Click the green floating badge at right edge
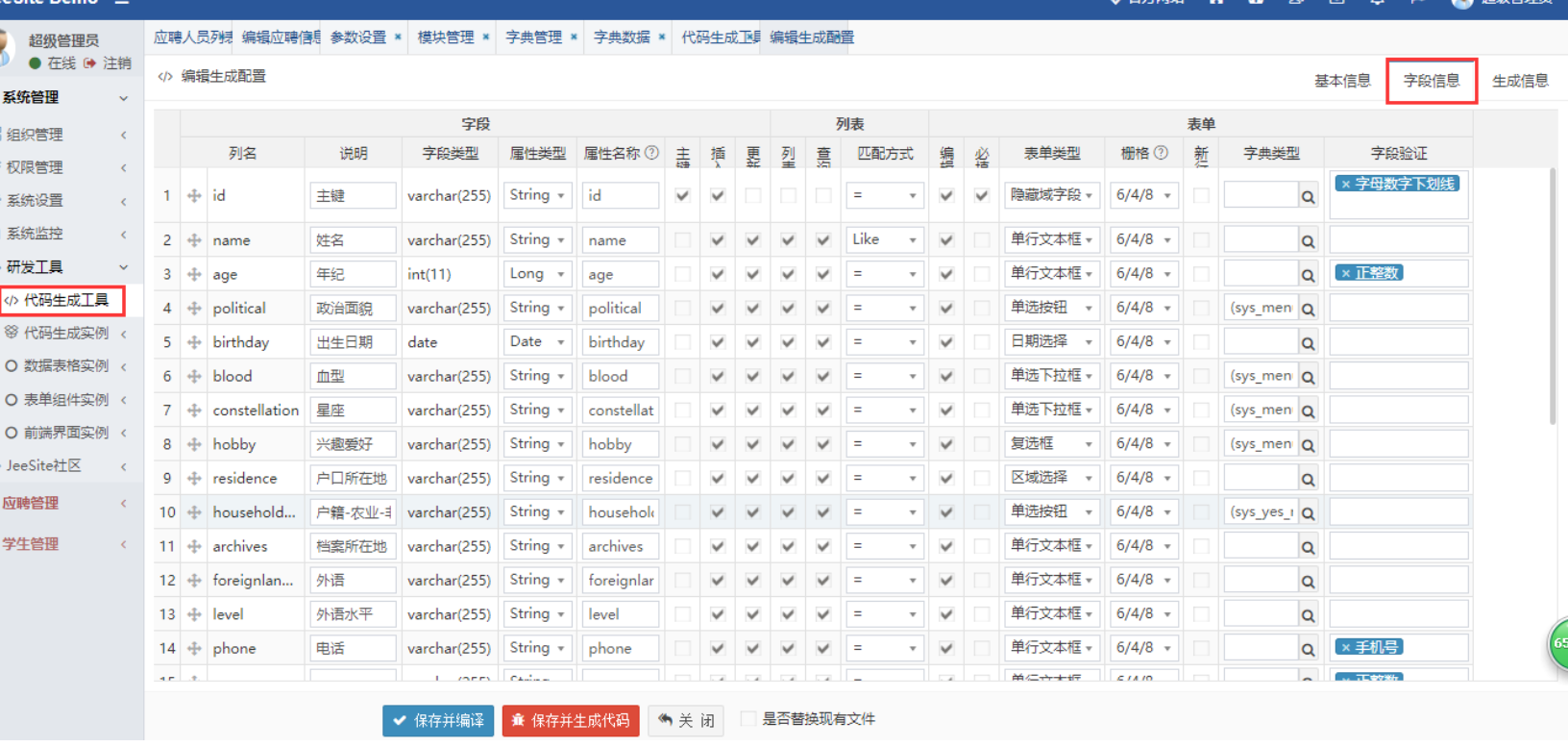This screenshot has width=1568, height=747. point(1558,643)
